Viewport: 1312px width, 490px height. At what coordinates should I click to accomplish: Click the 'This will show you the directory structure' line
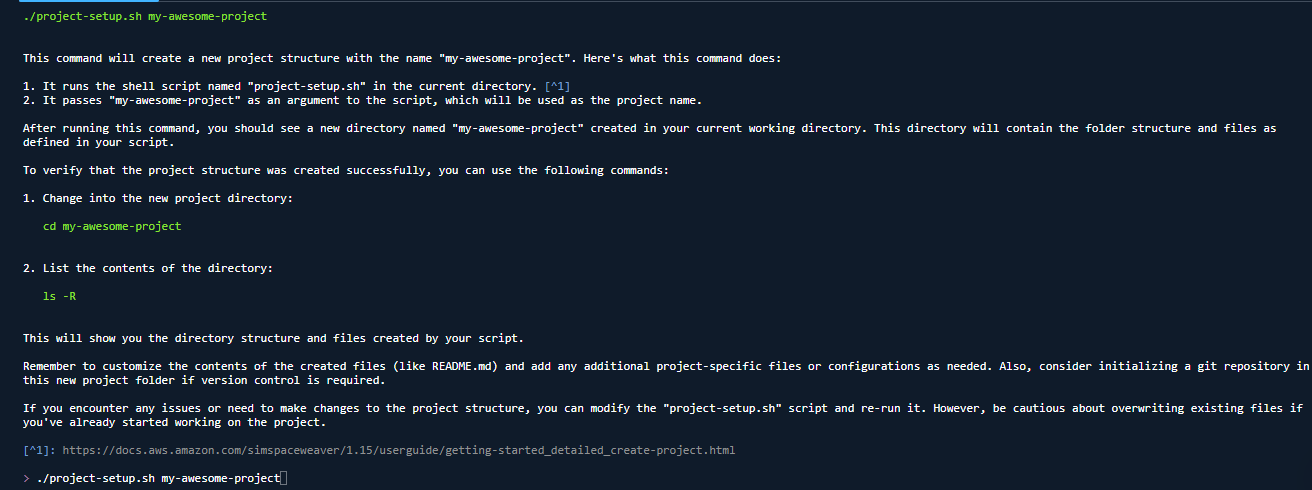coord(273,338)
